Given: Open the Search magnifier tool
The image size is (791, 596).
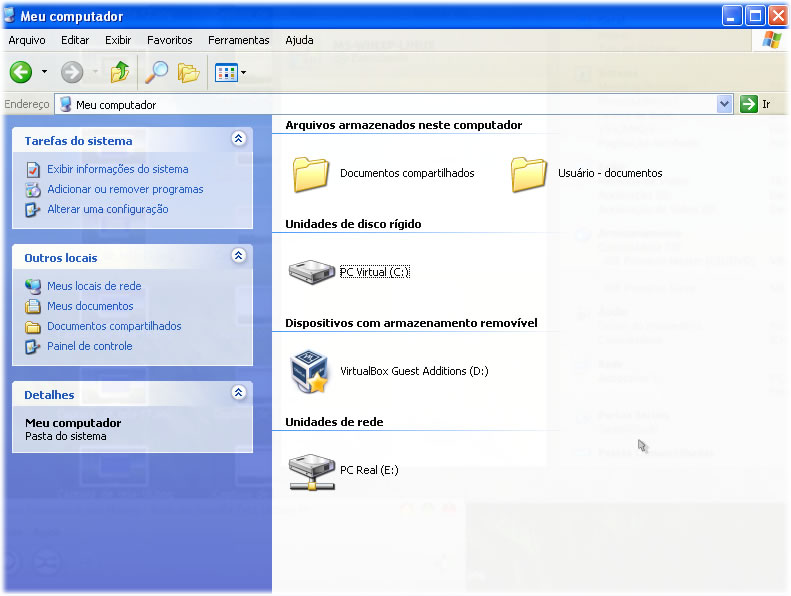Looking at the screenshot, I should 156,72.
